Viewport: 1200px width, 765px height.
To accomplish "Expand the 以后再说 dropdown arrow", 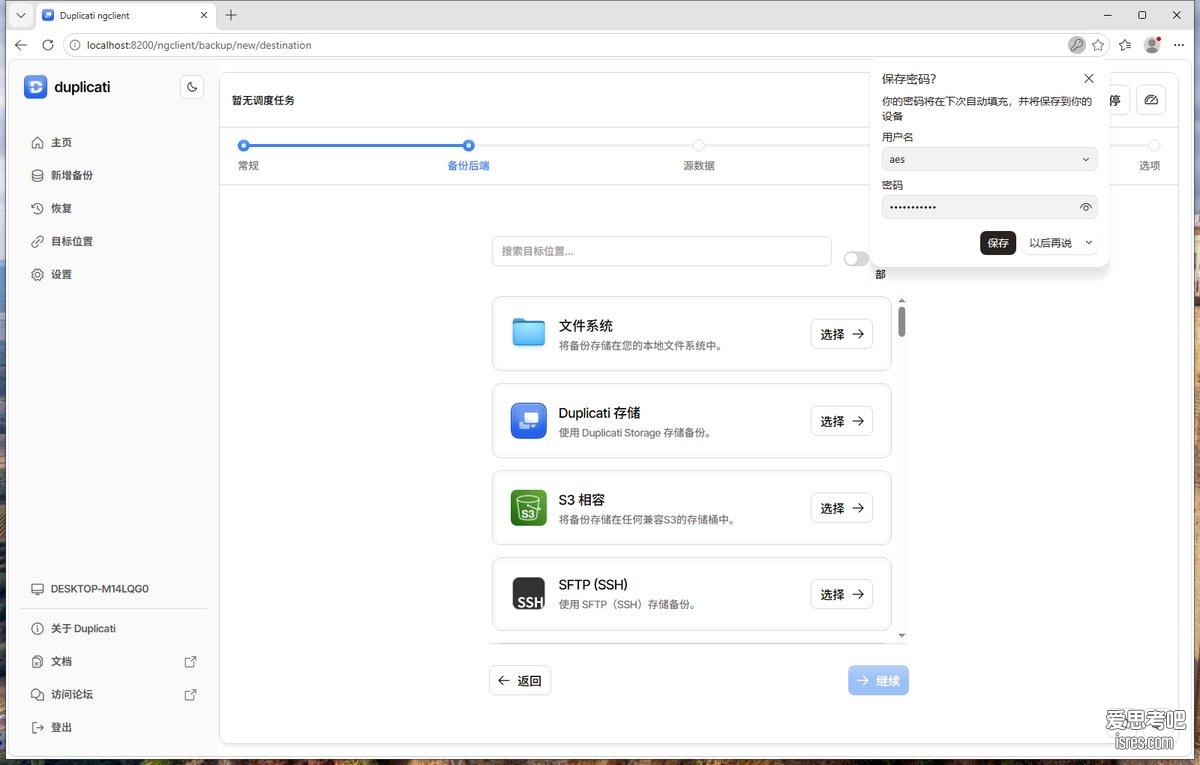I will [1089, 243].
